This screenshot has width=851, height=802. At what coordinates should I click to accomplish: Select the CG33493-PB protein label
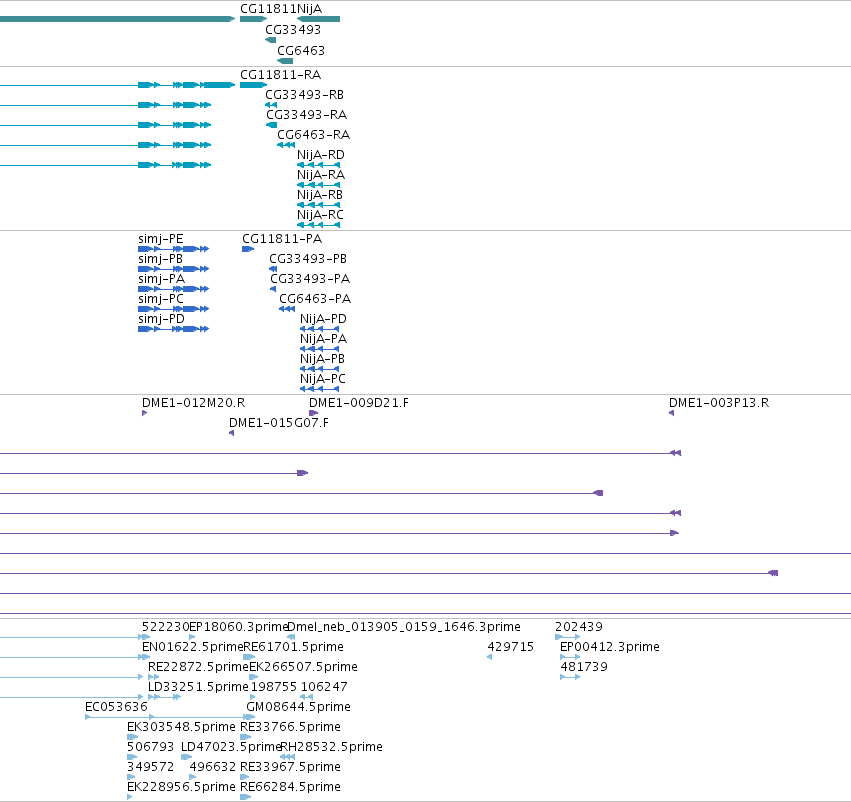[308, 259]
